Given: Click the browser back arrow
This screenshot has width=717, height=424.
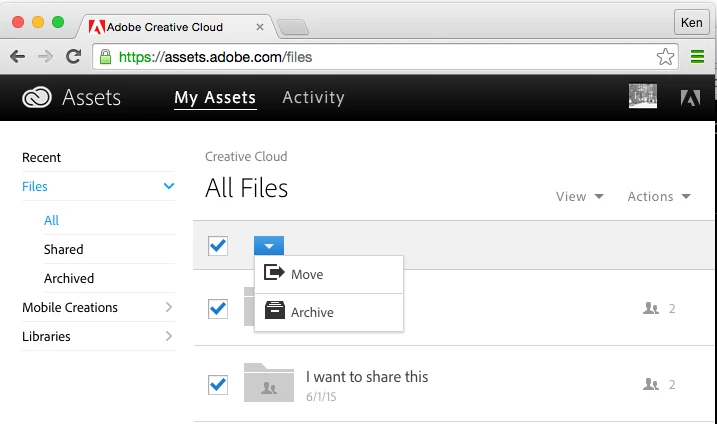Looking at the screenshot, I should 17,57.
